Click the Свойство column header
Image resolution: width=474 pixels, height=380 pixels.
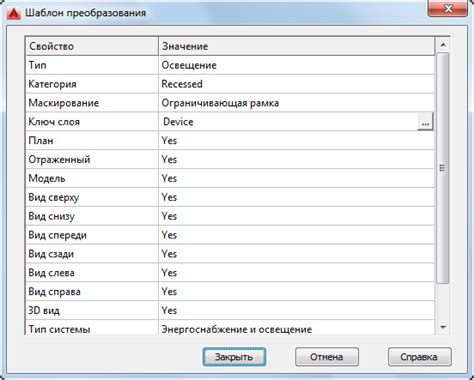coord(92,46)
